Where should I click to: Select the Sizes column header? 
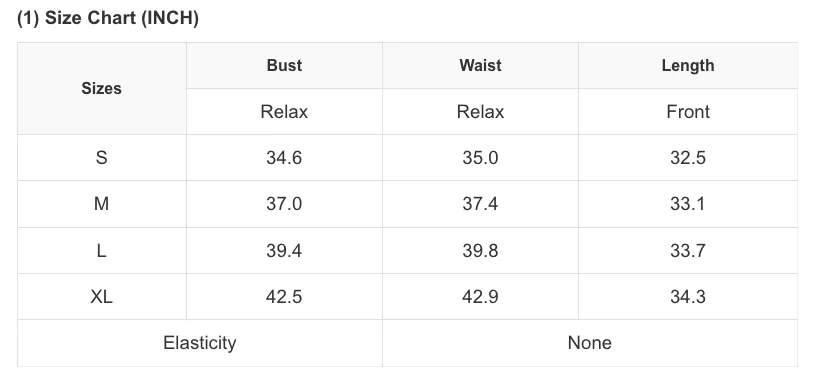[x=102, y=88]
